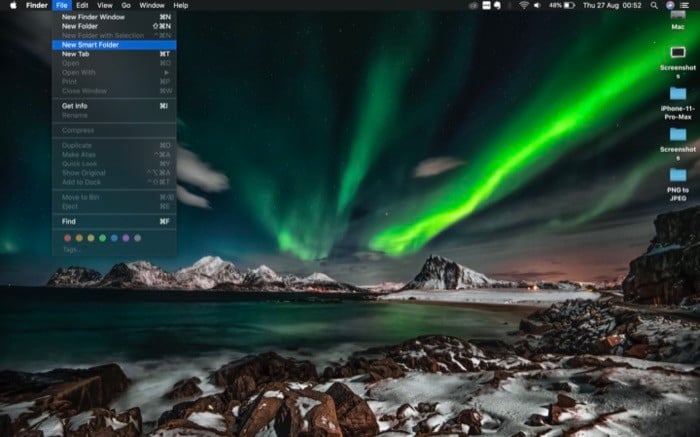Click the Wi-Fi status icon
The image size is (700, 437).
pyautogui.click(x=524, y=5)
